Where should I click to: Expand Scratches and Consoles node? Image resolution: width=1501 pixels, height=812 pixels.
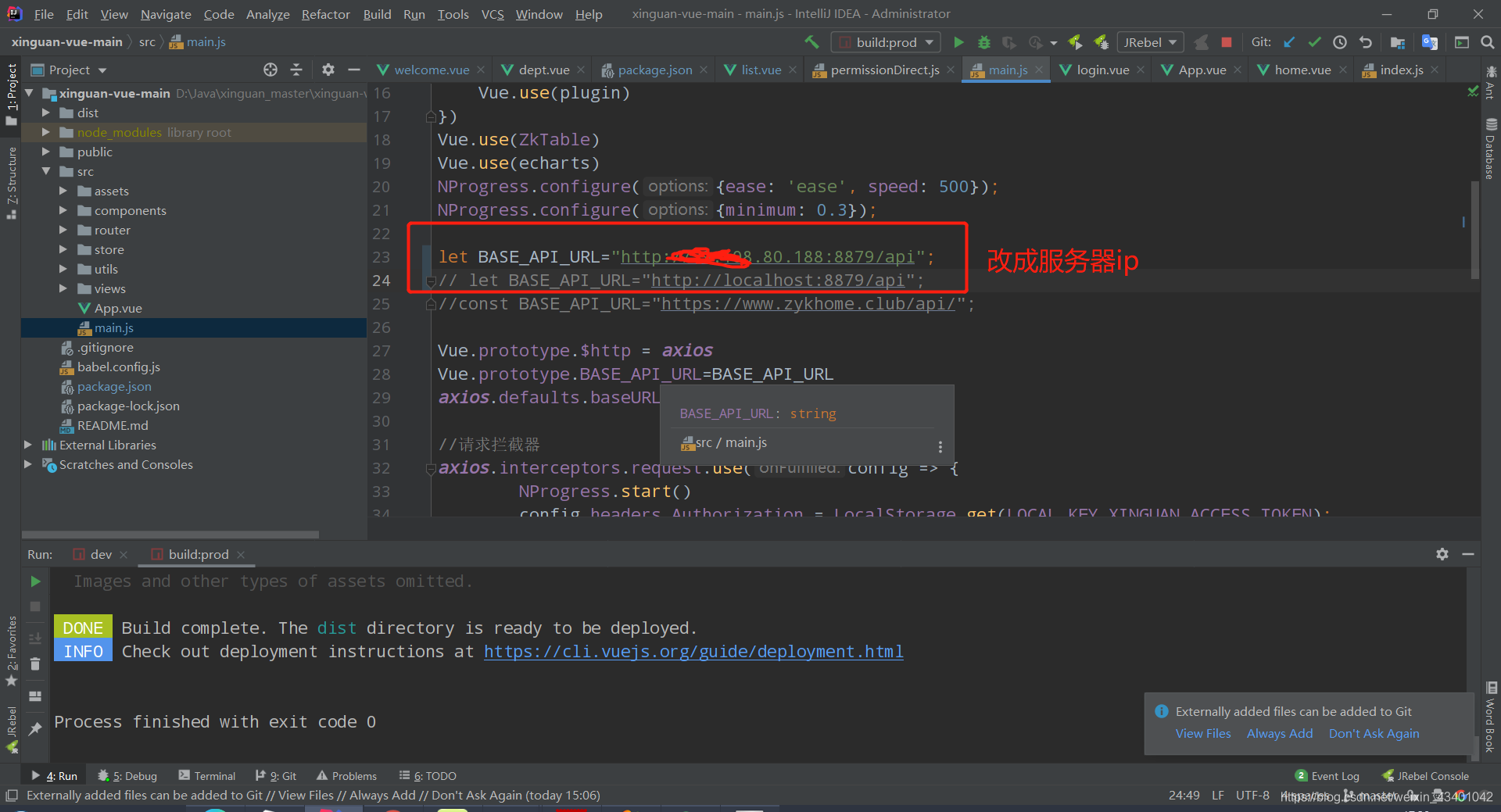28,464
